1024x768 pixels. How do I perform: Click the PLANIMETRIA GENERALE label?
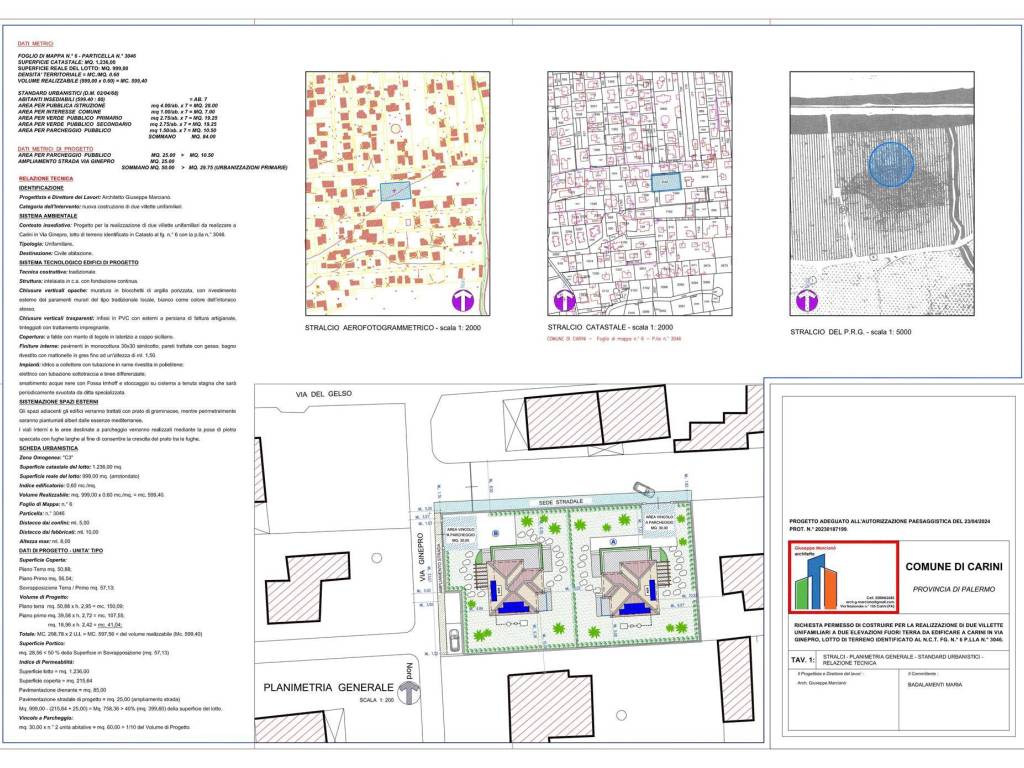(326, 688)
